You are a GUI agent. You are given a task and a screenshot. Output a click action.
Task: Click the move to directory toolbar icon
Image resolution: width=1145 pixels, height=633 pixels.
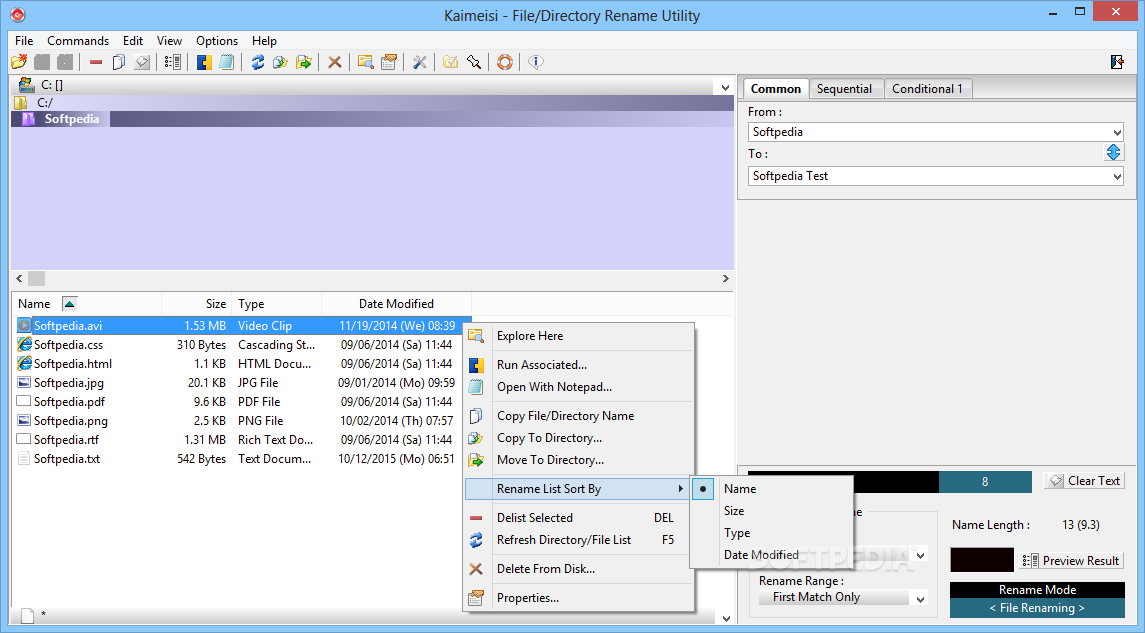[x=304, y=62]
